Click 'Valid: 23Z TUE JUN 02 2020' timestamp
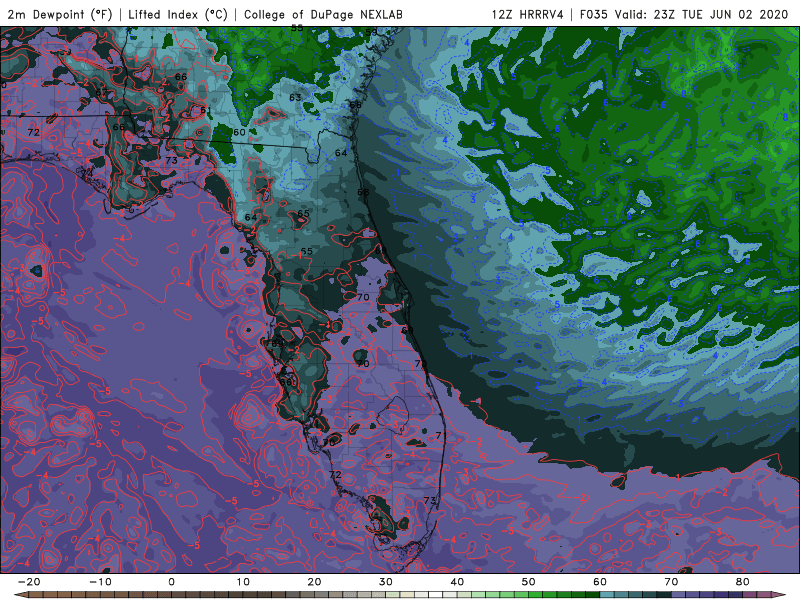Image resolution: width=800 pixels, height=600 pixels. coord(701,14)
